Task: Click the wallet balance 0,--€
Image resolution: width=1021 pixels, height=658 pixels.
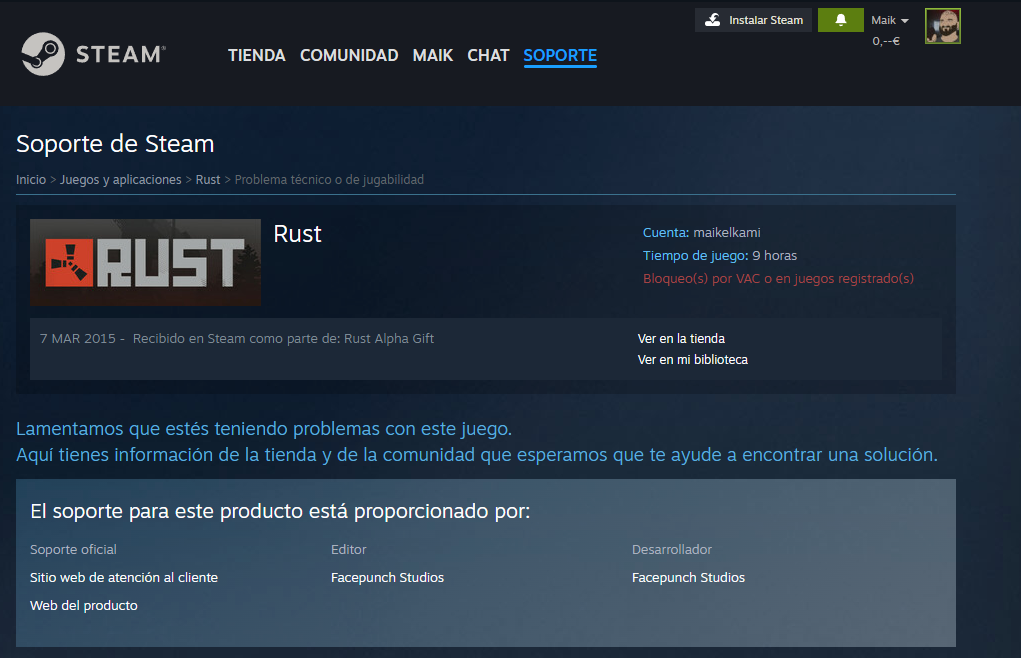Action: (x=886, y=41)
